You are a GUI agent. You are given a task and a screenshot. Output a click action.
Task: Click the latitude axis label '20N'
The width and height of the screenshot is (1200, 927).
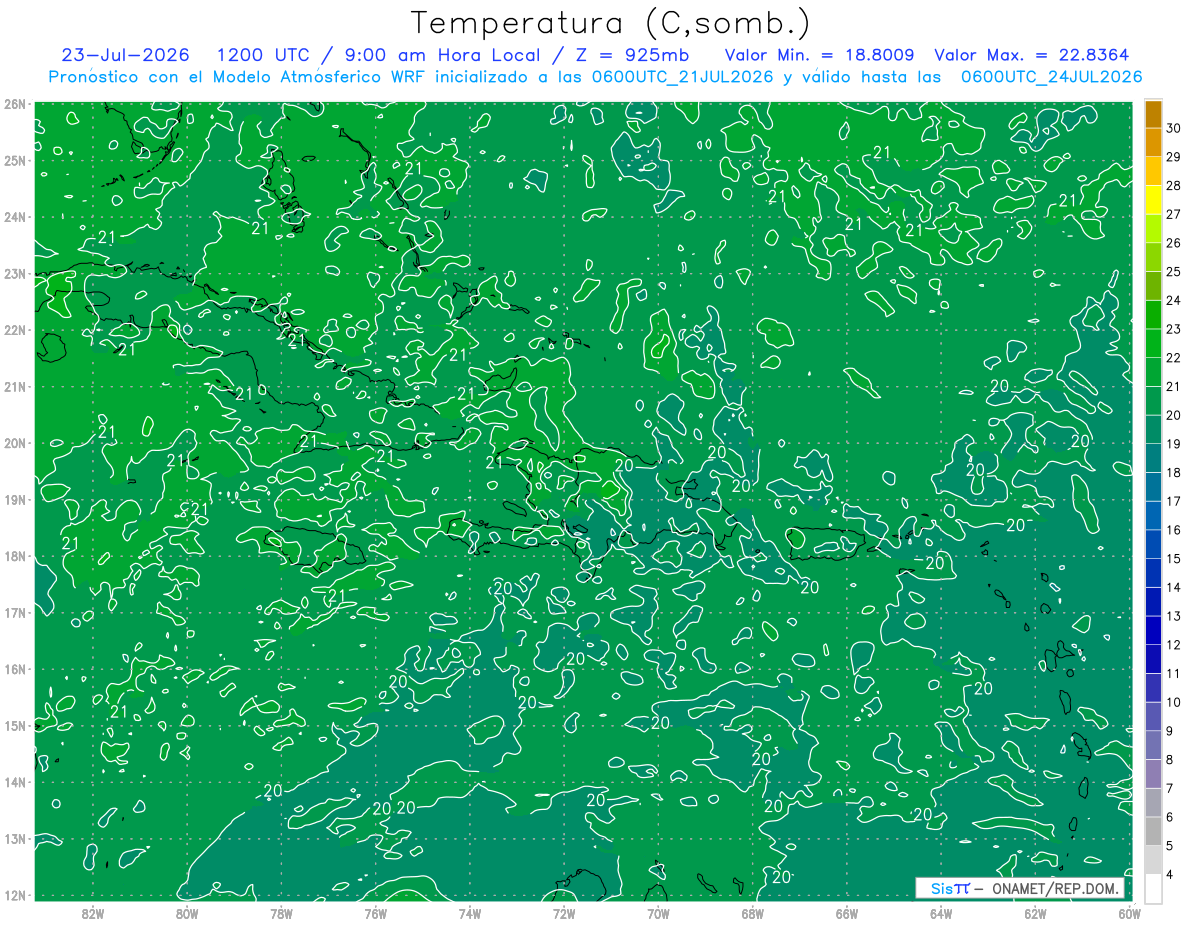coord(14,443)
